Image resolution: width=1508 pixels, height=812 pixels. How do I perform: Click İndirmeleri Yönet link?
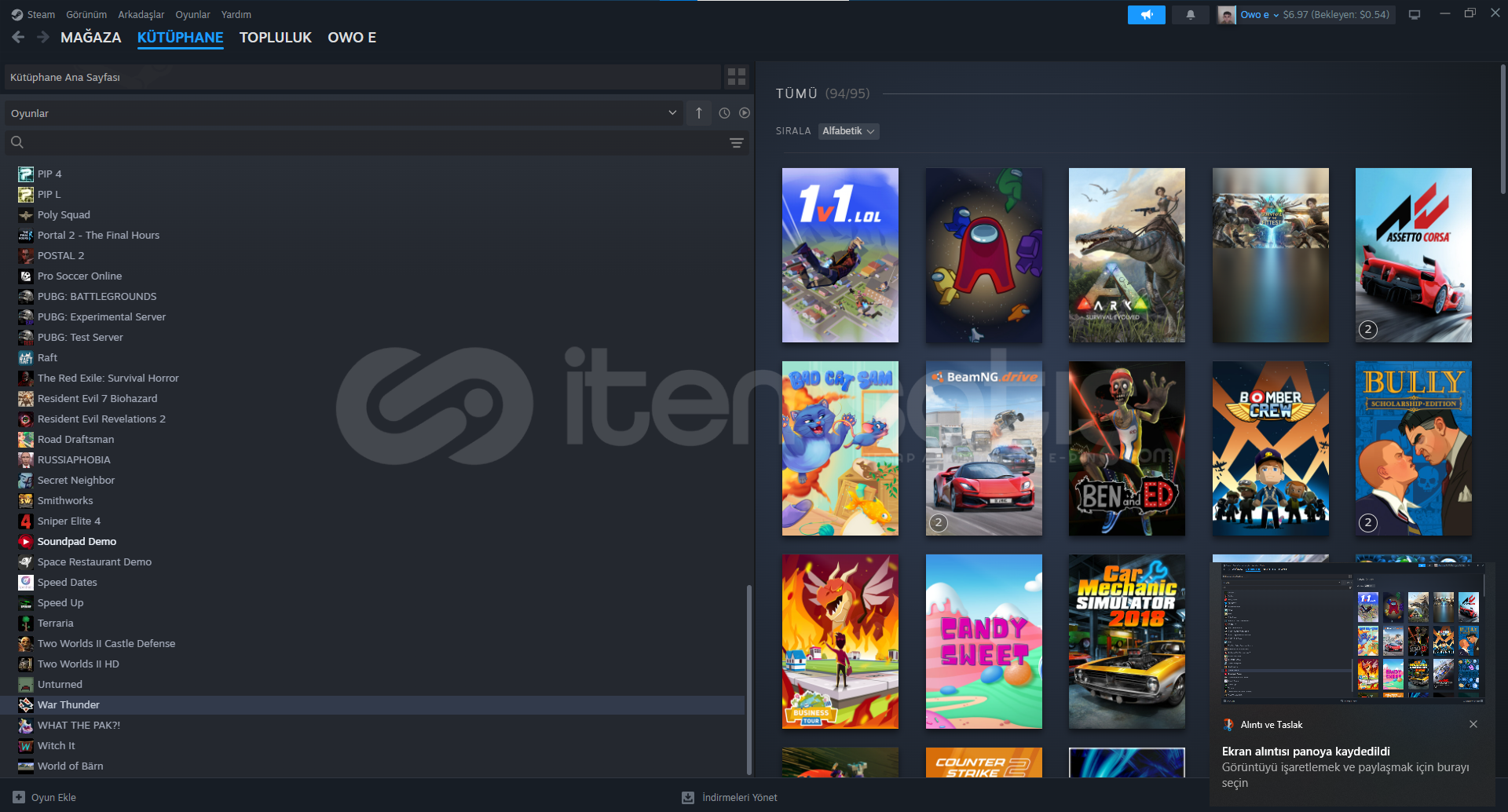[x=738, y=797]
